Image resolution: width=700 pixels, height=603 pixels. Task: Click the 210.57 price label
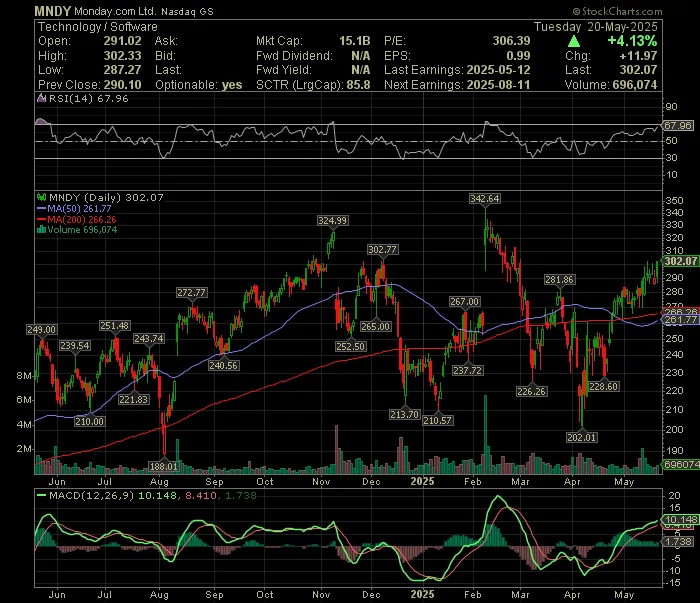(438, 420)
